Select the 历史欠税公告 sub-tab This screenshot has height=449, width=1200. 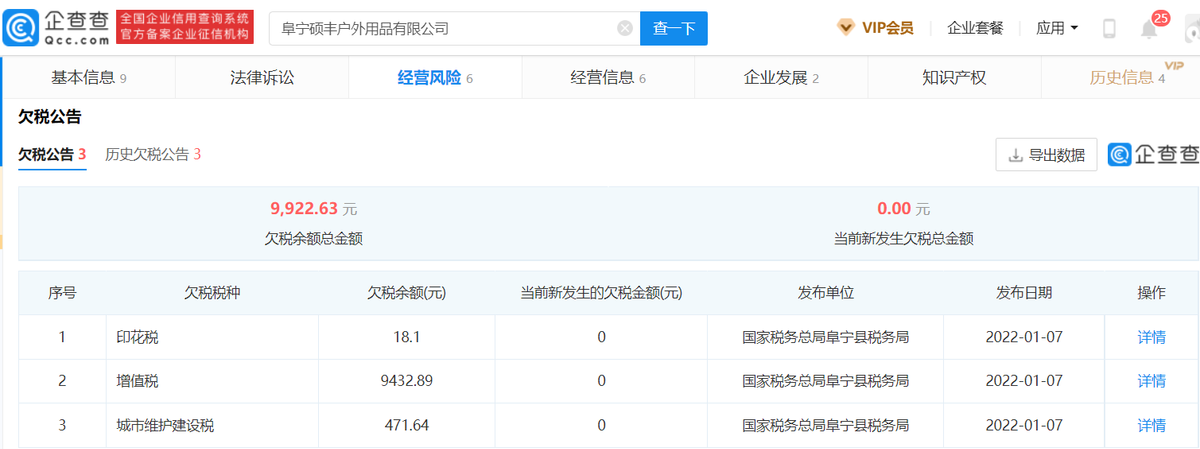pyautogui.click(x=153, y=154)
